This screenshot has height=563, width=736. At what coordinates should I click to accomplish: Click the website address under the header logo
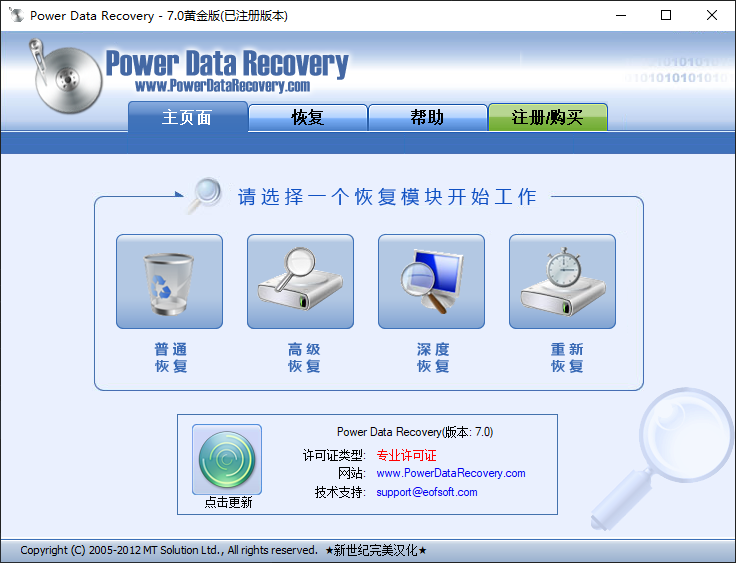pos(222,86)
